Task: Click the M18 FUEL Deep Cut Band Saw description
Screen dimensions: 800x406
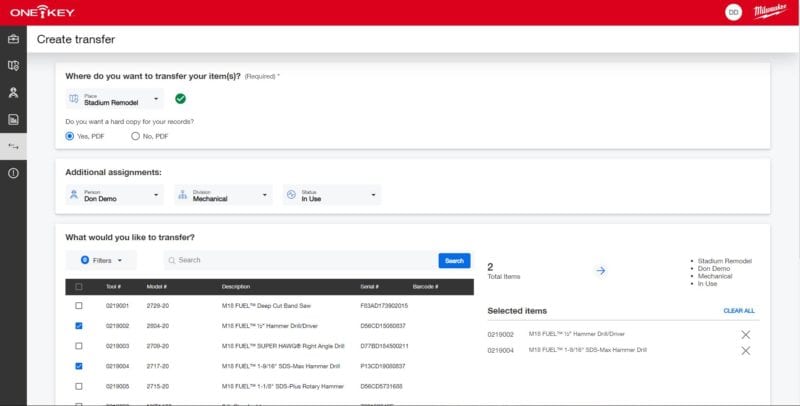Action: click(266, 306)
